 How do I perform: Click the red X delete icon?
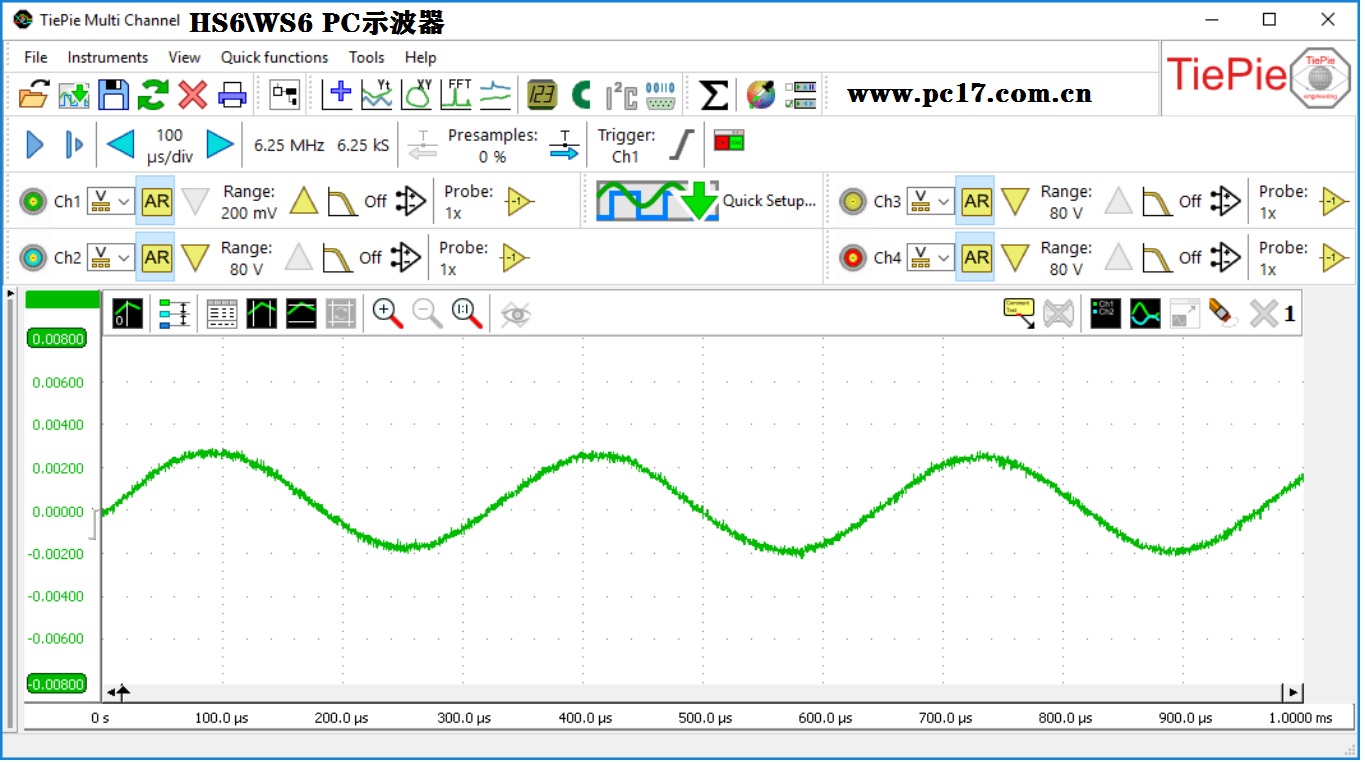click(192, 95)
